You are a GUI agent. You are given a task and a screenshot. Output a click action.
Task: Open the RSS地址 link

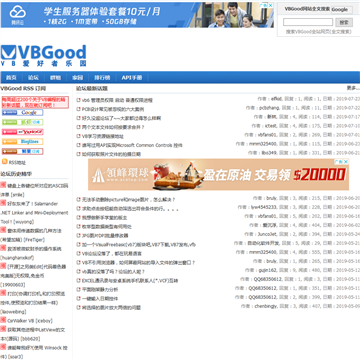(17, 163)
